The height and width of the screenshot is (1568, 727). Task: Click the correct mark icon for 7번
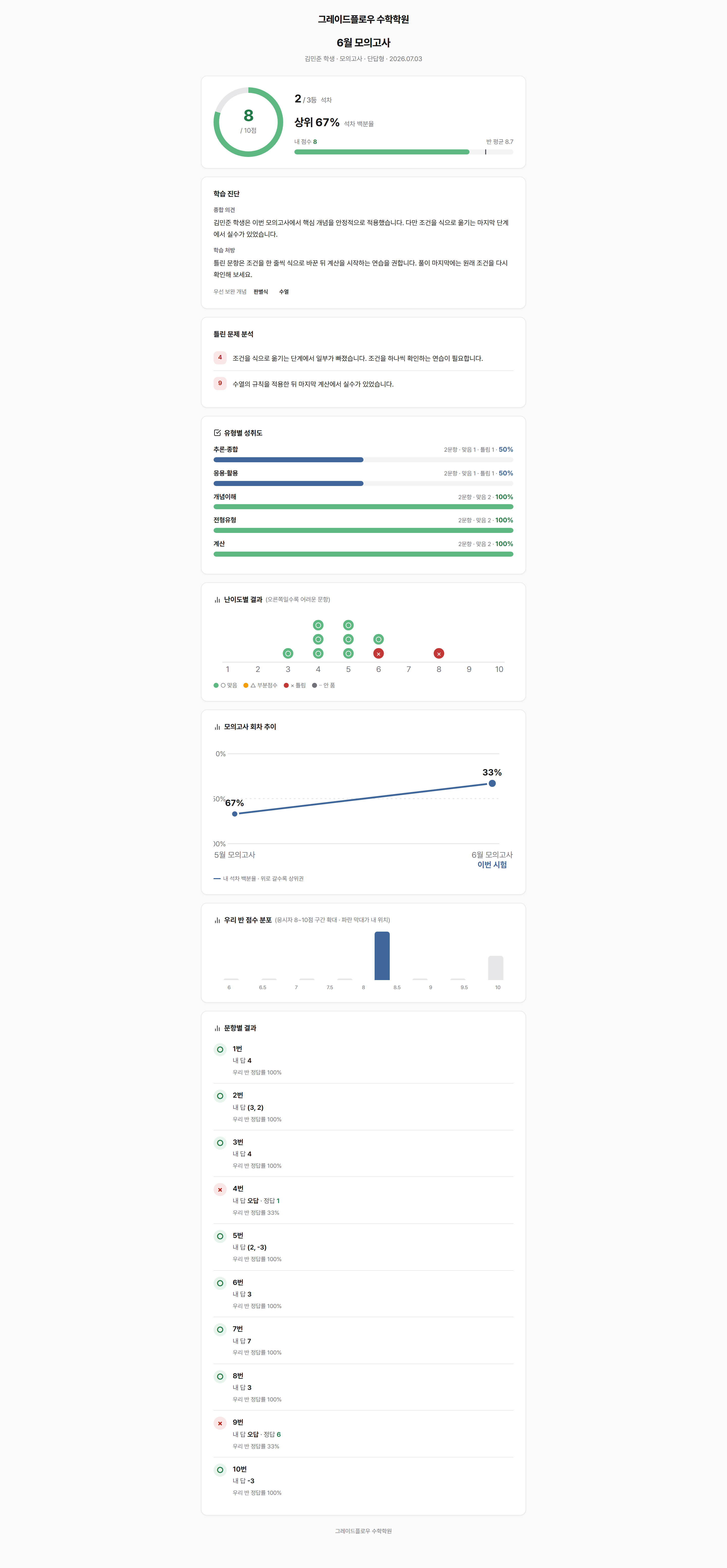click(220, 1329)
